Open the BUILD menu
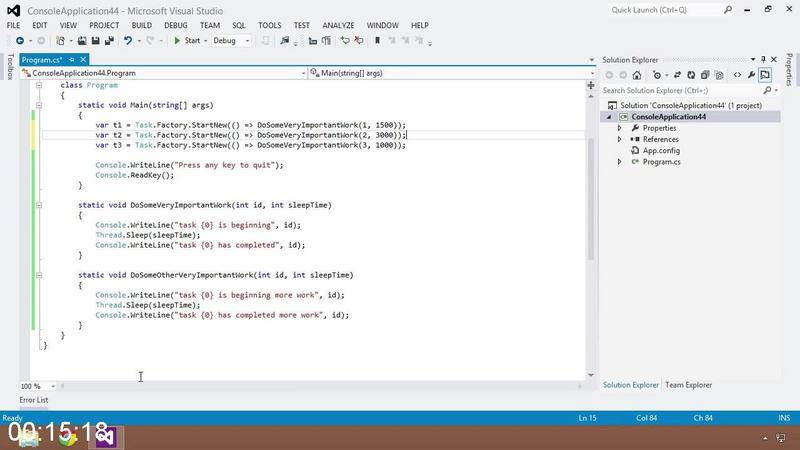 click(x=141, y=25)
